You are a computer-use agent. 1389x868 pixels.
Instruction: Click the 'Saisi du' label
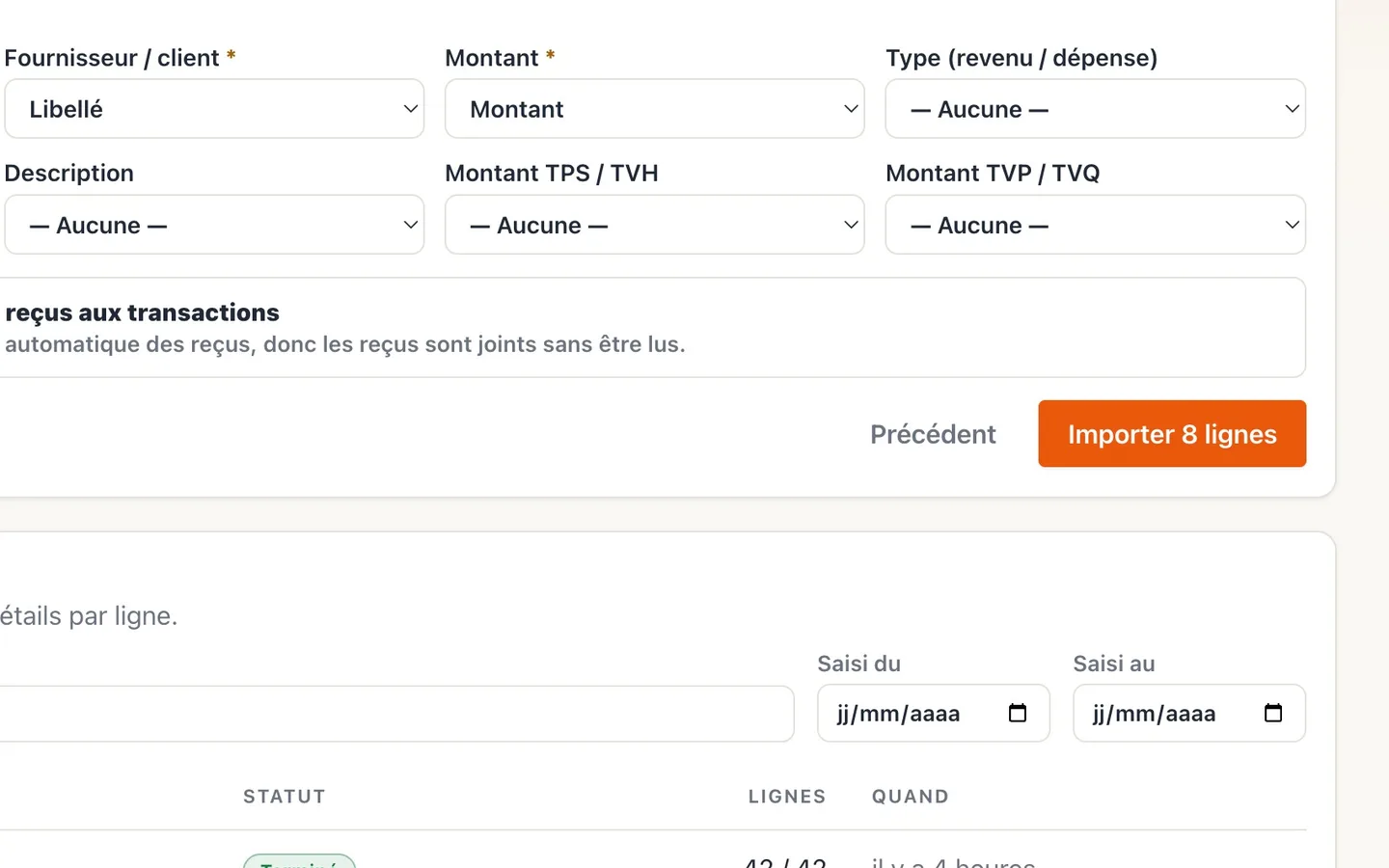(858, 664)
